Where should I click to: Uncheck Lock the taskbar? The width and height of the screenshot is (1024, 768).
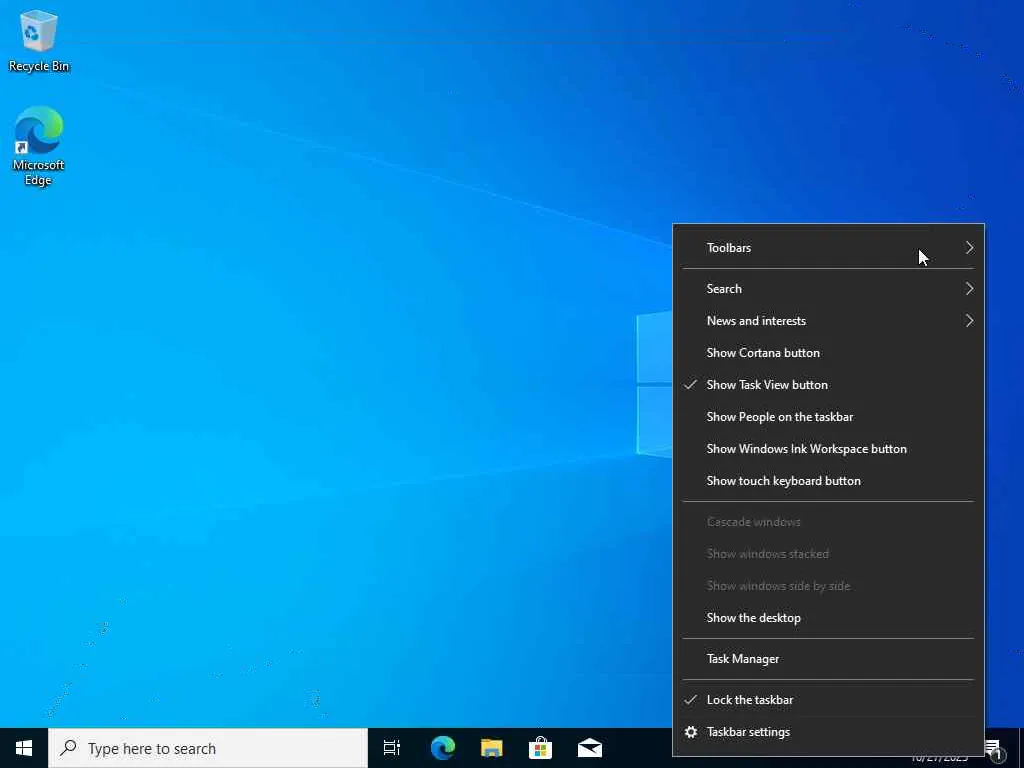coord(828,699)
